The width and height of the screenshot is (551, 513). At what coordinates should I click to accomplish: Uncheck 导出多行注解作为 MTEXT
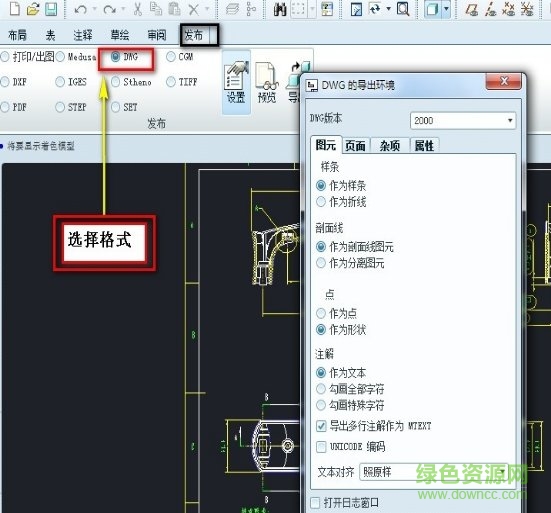[321, 426]
